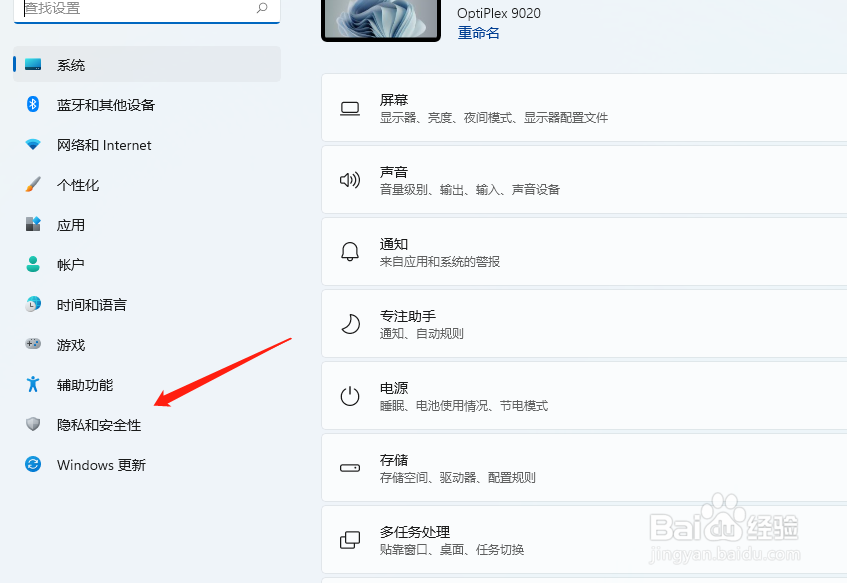Open 辅助功能 settings

click(x=147, y=384)
